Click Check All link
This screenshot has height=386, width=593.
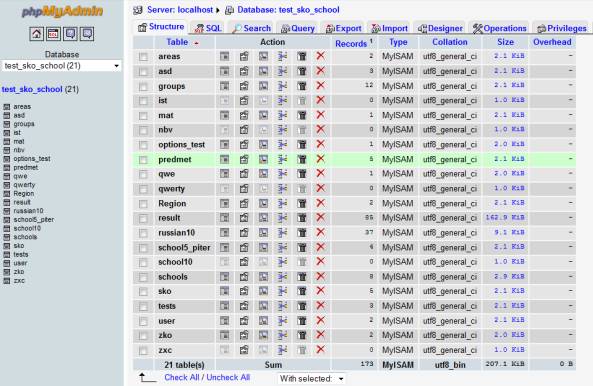pos(182,377)
